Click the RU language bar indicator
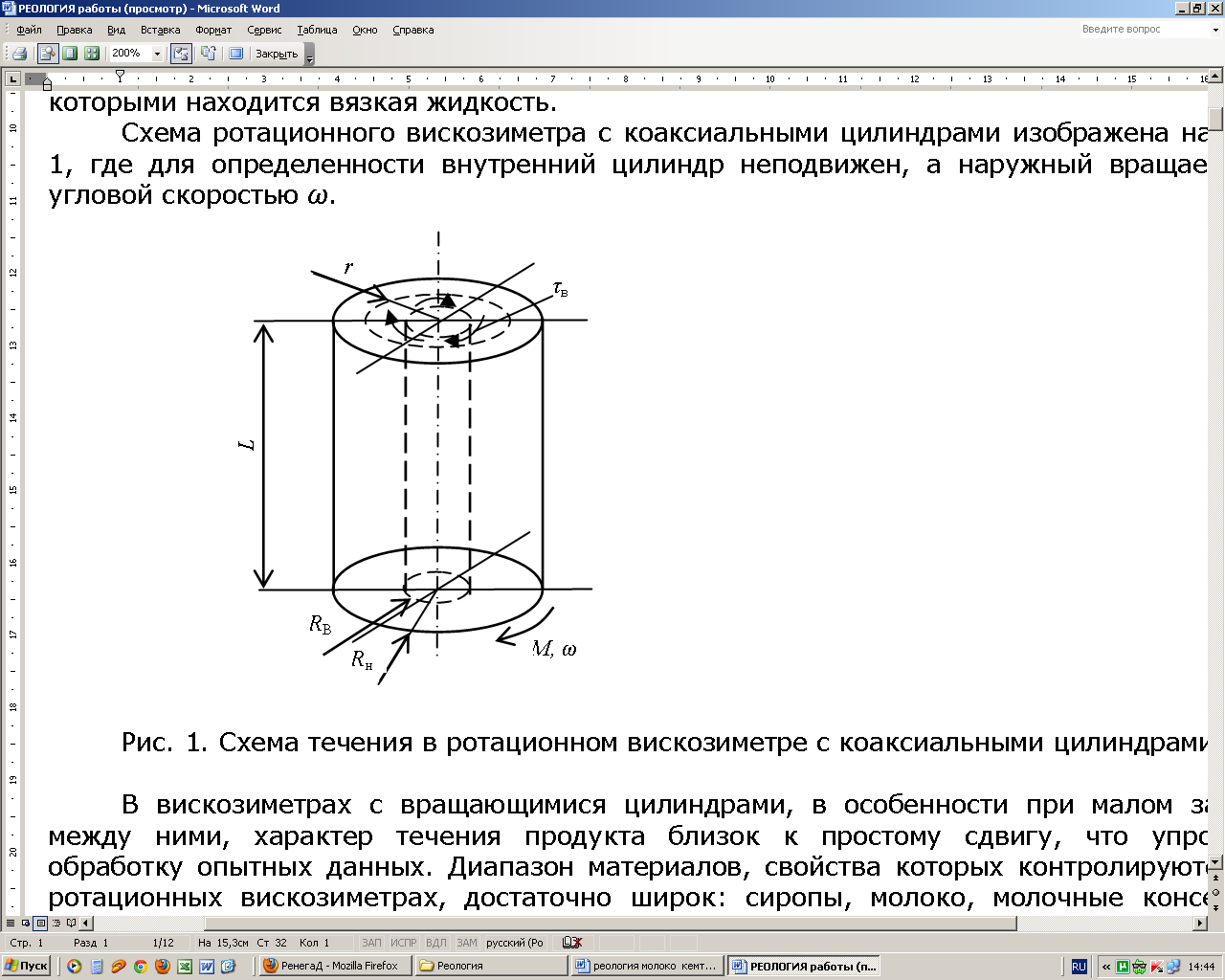This screenshot has height=980, width=1225. (1079, 966)
